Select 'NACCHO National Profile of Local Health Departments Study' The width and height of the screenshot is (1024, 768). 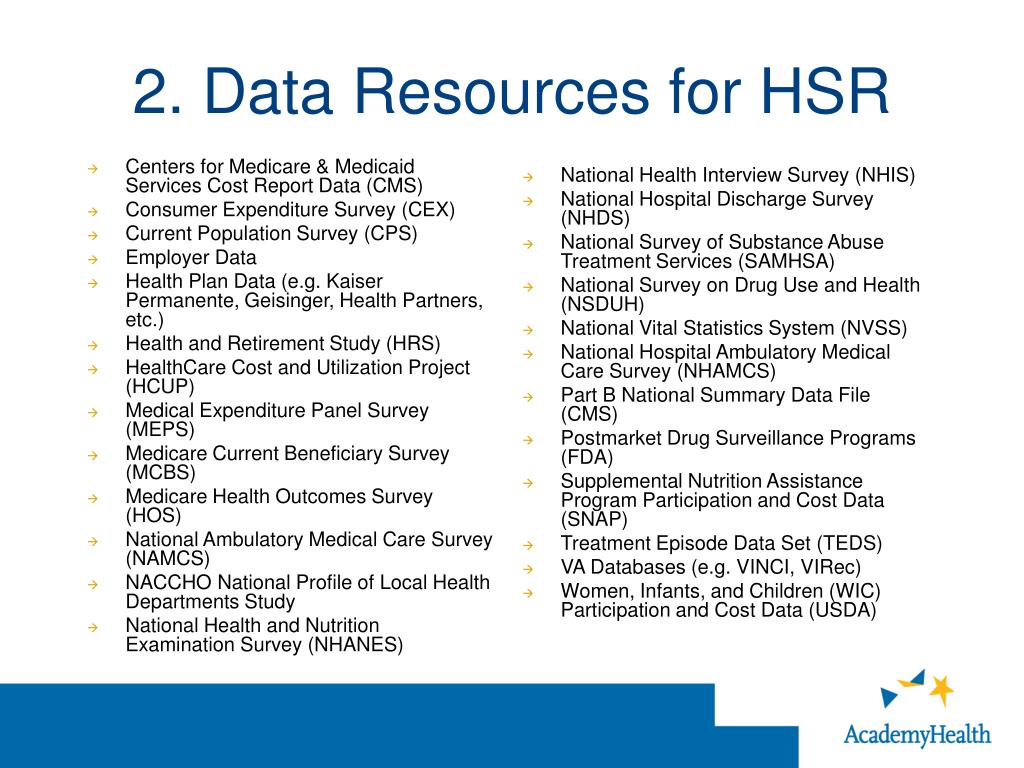click(308, 592)
